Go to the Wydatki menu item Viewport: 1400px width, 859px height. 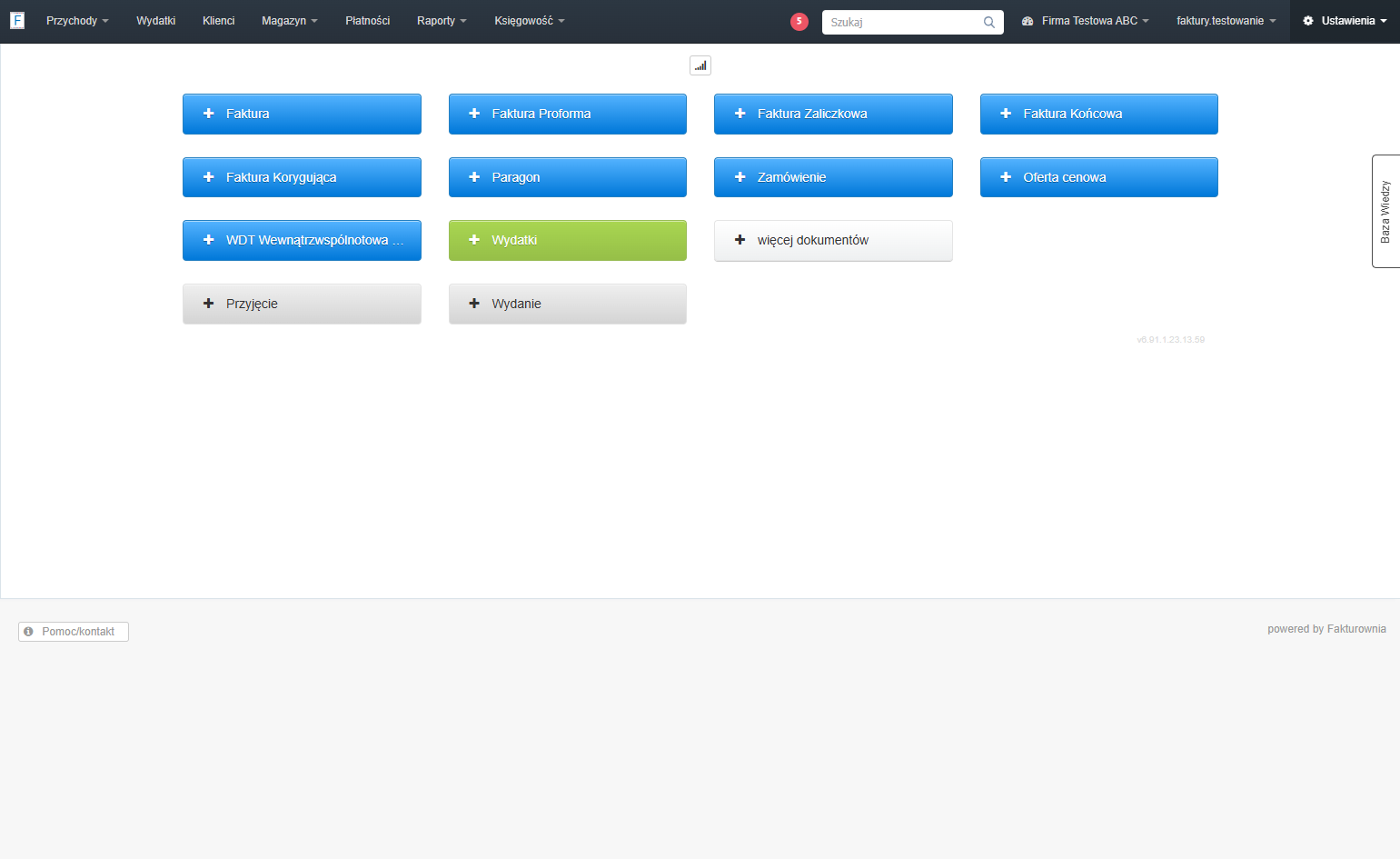[x=156, y=21]
